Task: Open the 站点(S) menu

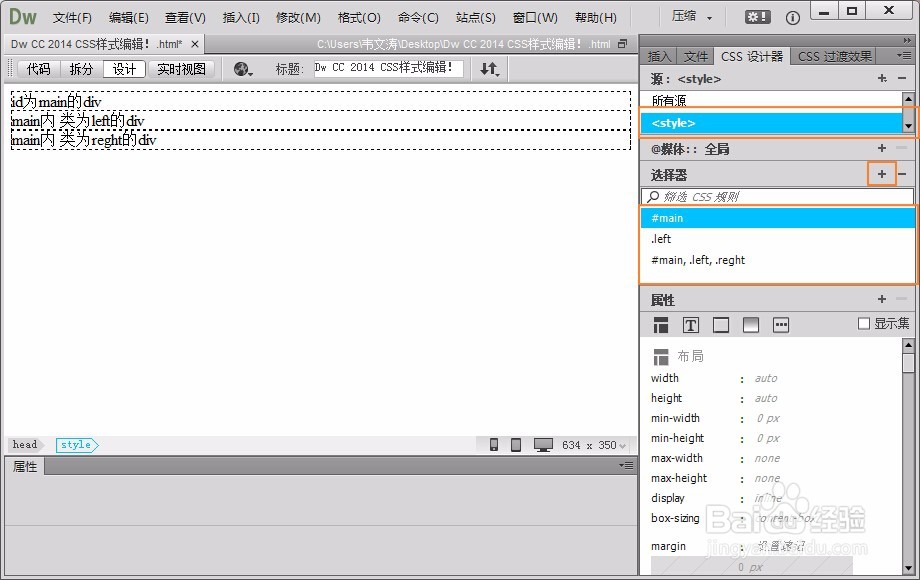Action: coord(475,18)
